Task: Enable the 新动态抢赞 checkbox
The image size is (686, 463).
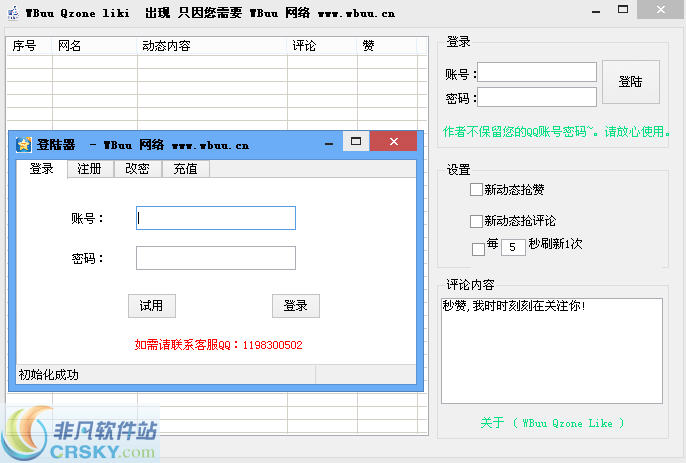Action: click(x=476, y=189)
